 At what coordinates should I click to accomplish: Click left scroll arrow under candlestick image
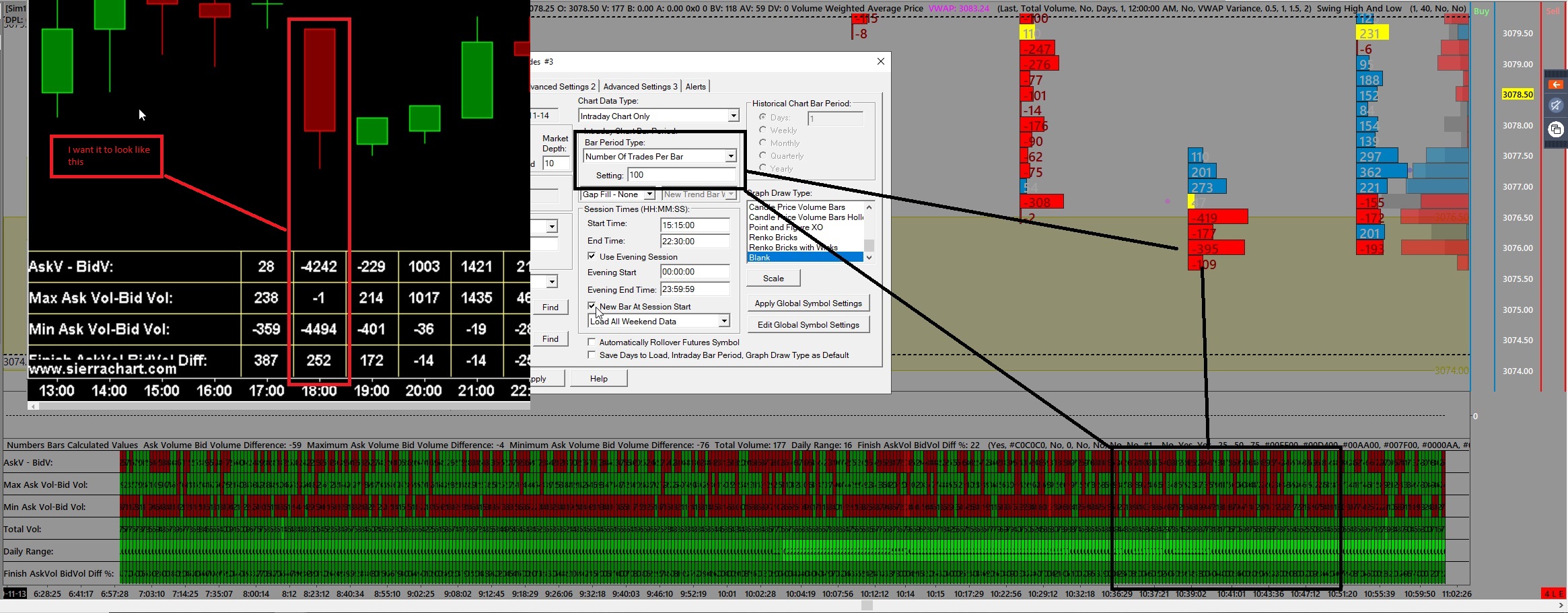click(x=33, y=406)
